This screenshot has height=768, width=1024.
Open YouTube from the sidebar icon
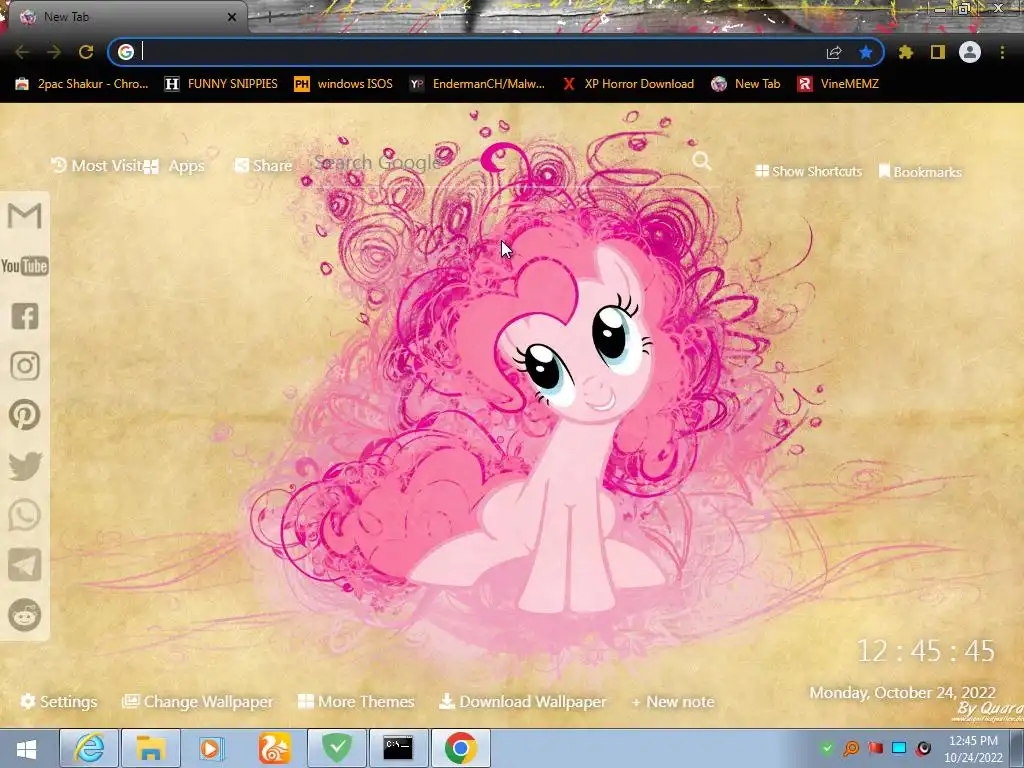25,266
